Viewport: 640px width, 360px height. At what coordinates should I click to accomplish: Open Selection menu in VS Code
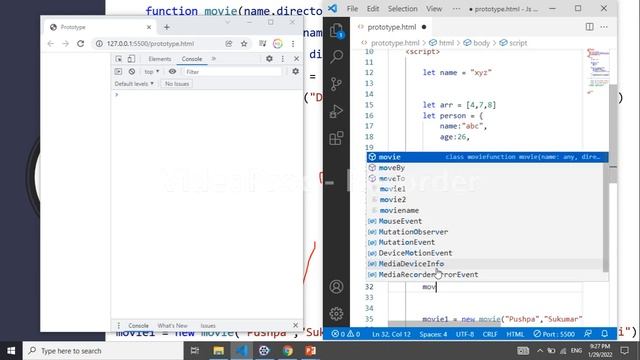coord(402,9)
